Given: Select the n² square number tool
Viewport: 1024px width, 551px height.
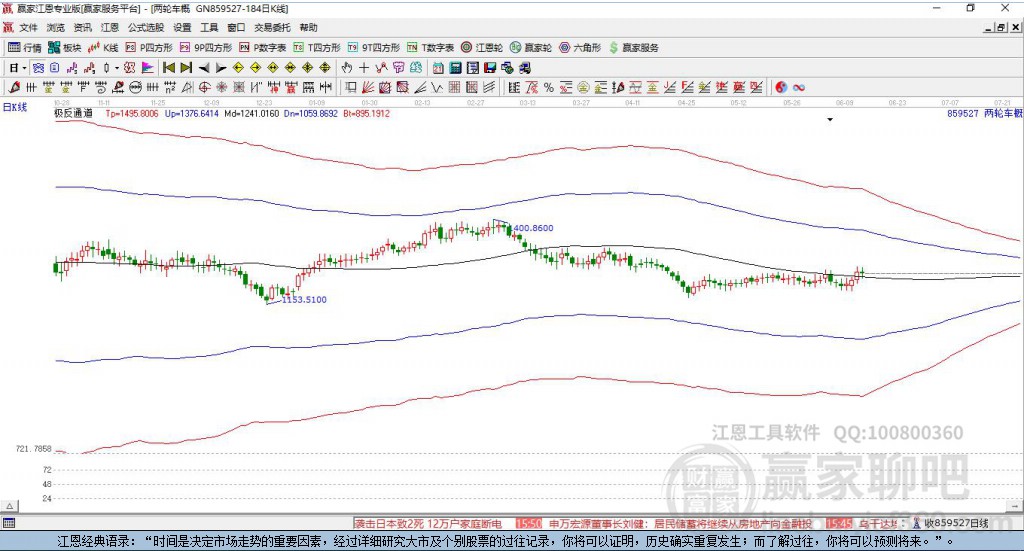Looking at the screenshot, I should point(170,87).
